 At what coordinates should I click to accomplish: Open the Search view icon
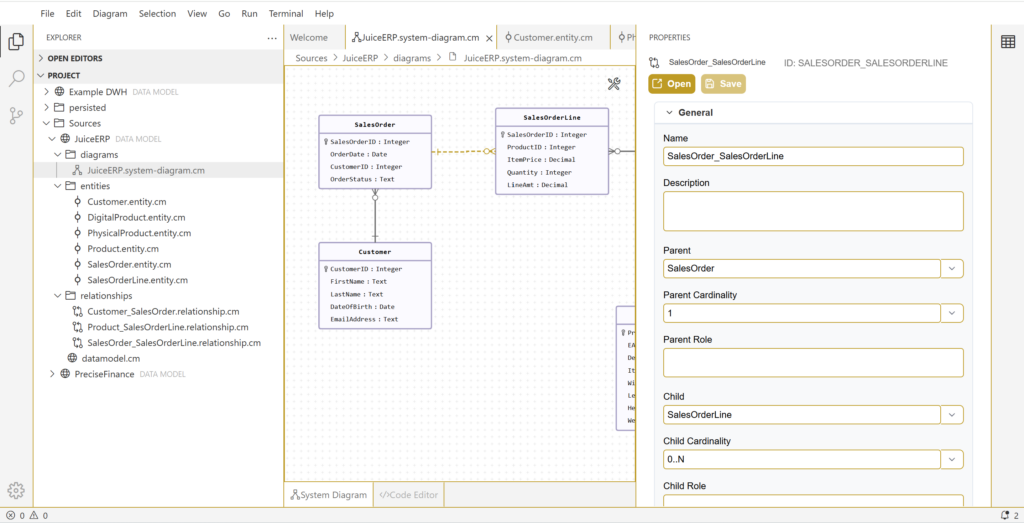(16, 79)
